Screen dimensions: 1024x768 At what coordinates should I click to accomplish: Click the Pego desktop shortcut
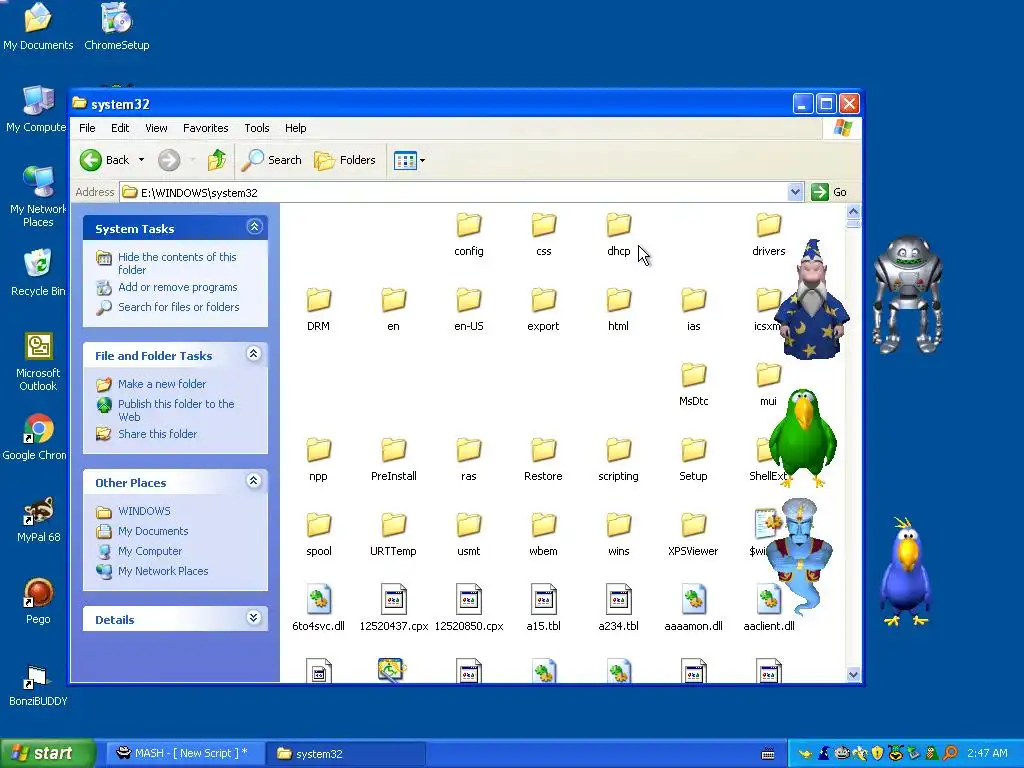(x=38, y=602)
